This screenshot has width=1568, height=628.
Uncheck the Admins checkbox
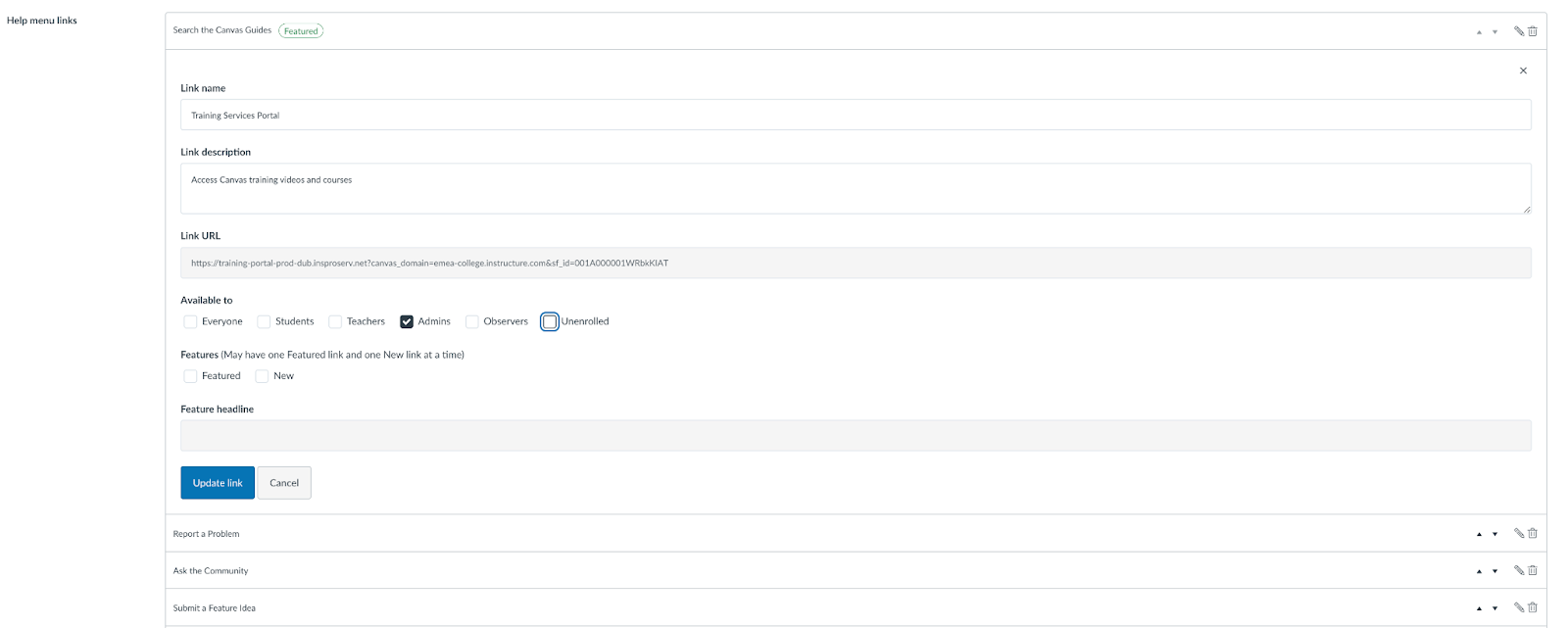click(x=407, y=321)
